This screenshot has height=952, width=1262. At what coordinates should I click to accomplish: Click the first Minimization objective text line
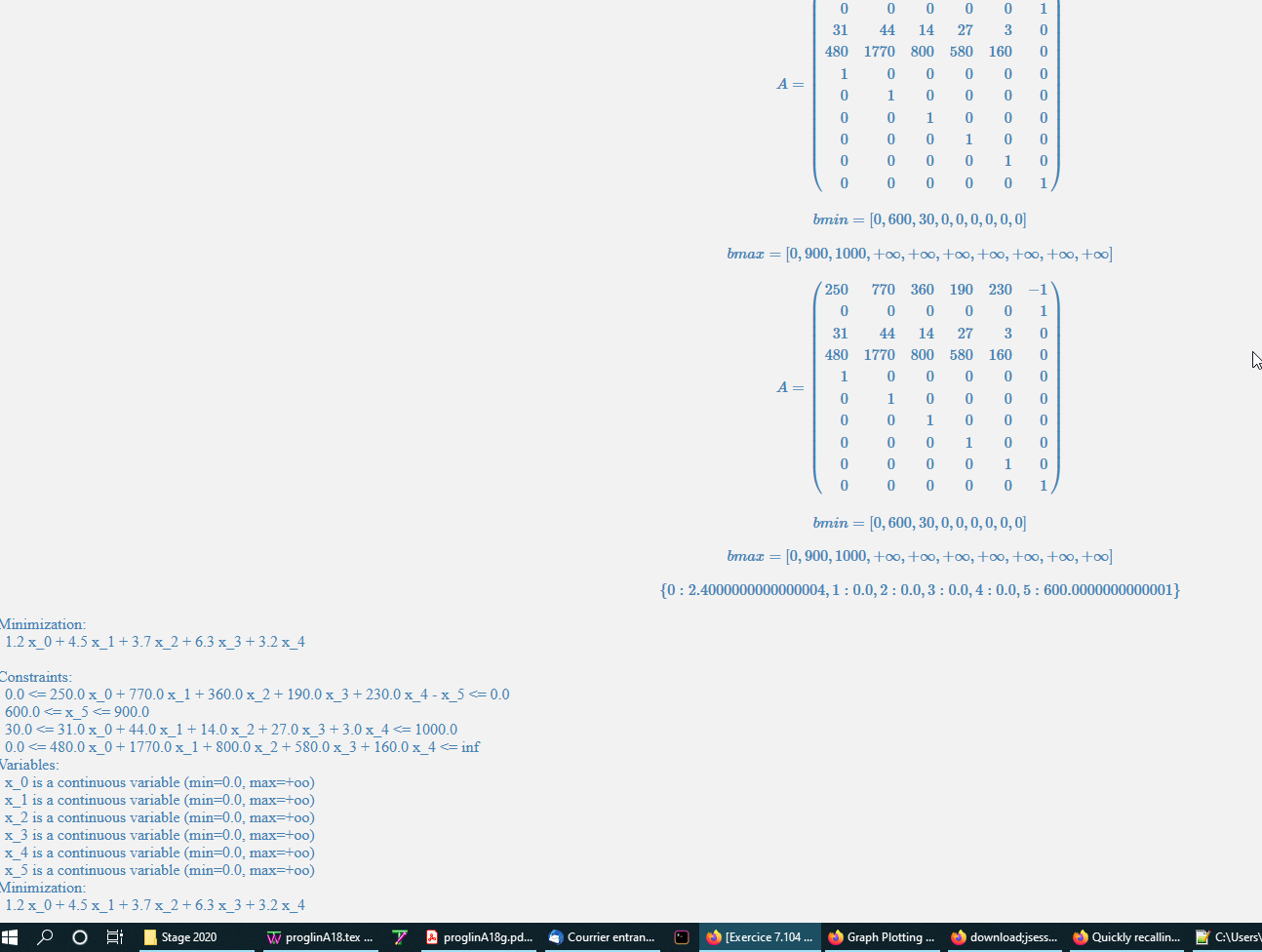[155, 642]
